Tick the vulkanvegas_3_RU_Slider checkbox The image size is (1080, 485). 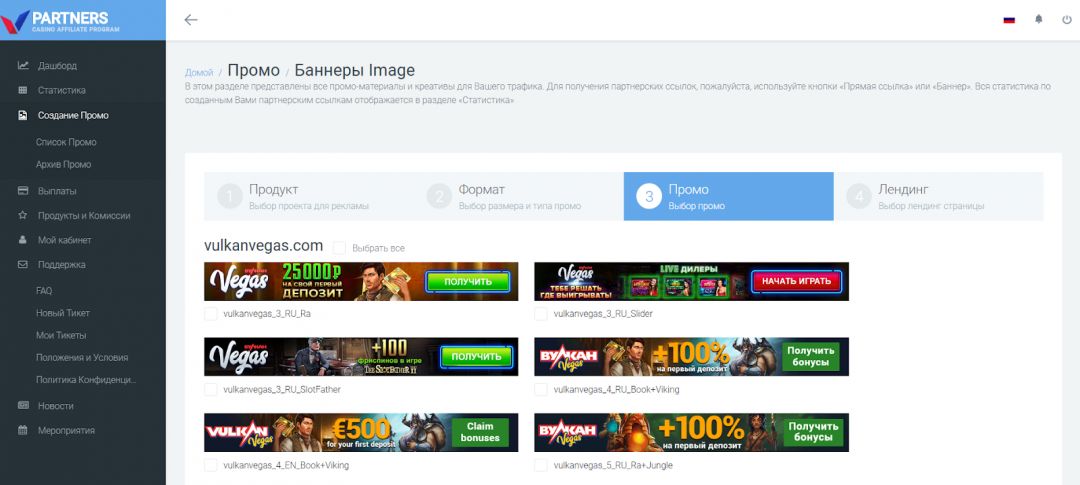click(541, 313)
